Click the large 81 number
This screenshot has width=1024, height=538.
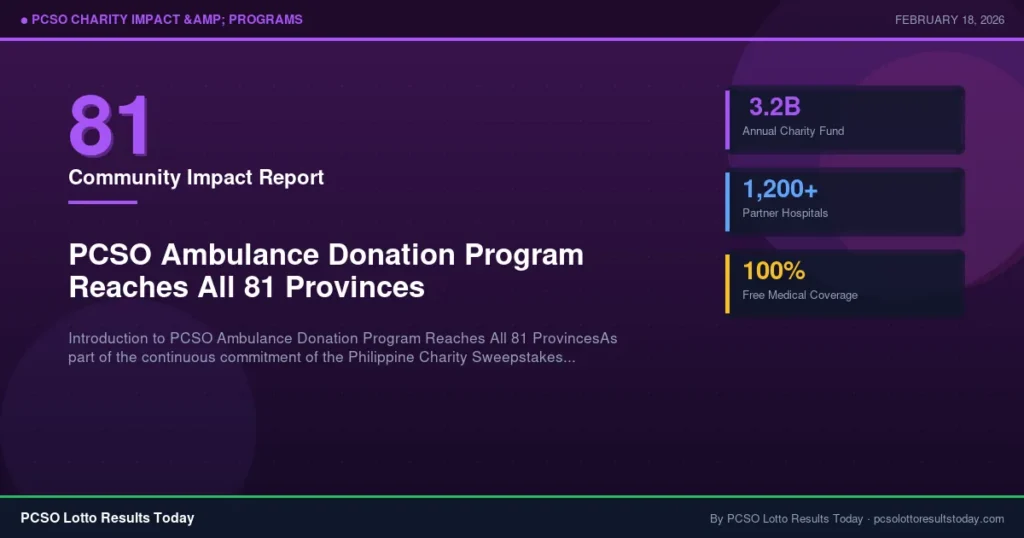(x=109, y=126)
